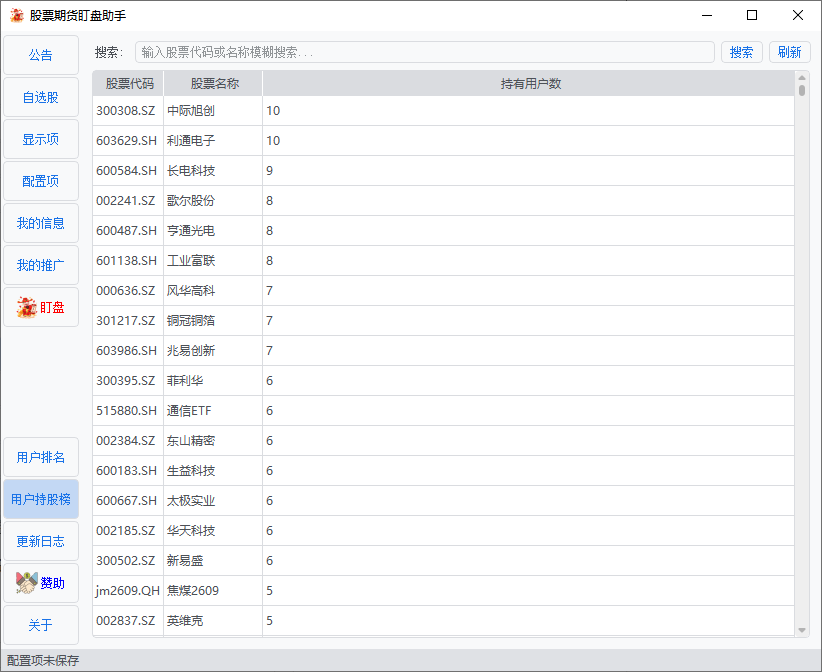Focus the stock search input field
822x672 pixels.
point(425,52)
